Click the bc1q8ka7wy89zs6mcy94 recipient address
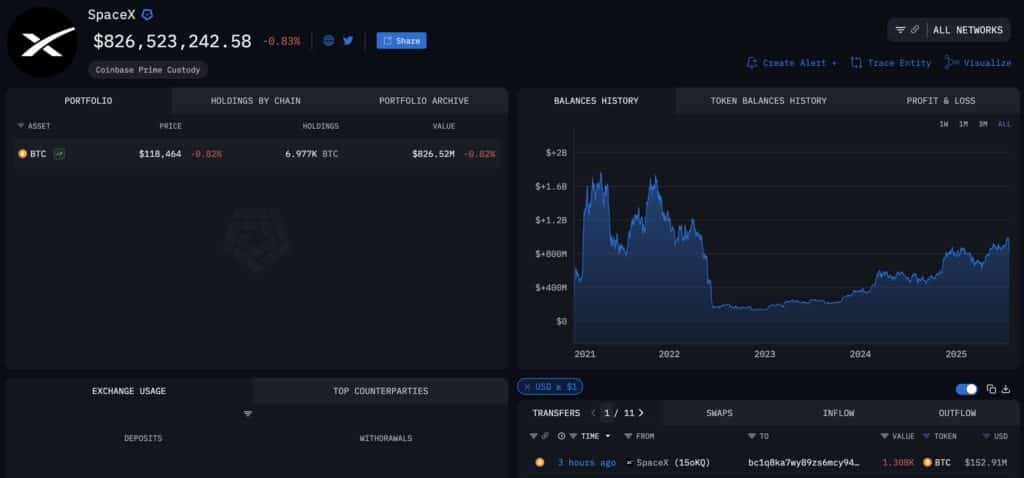Screen dimensions: 1024x478 click(804, 462)
